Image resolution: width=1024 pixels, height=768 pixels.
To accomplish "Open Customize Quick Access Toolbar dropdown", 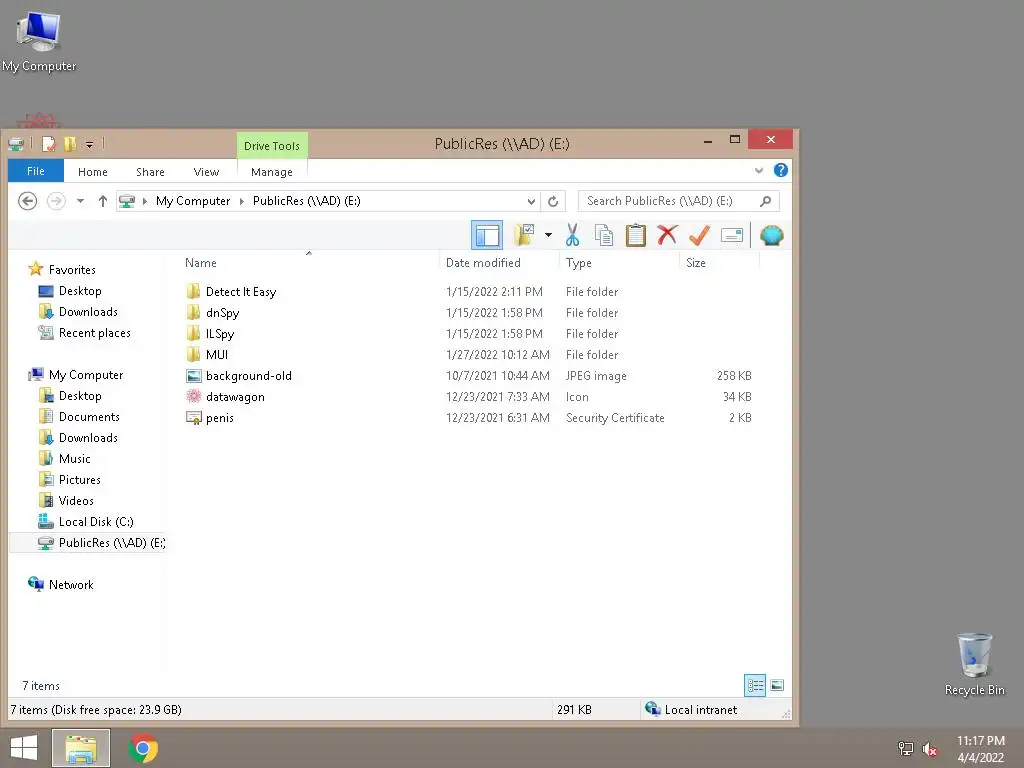I will [89, 144].
